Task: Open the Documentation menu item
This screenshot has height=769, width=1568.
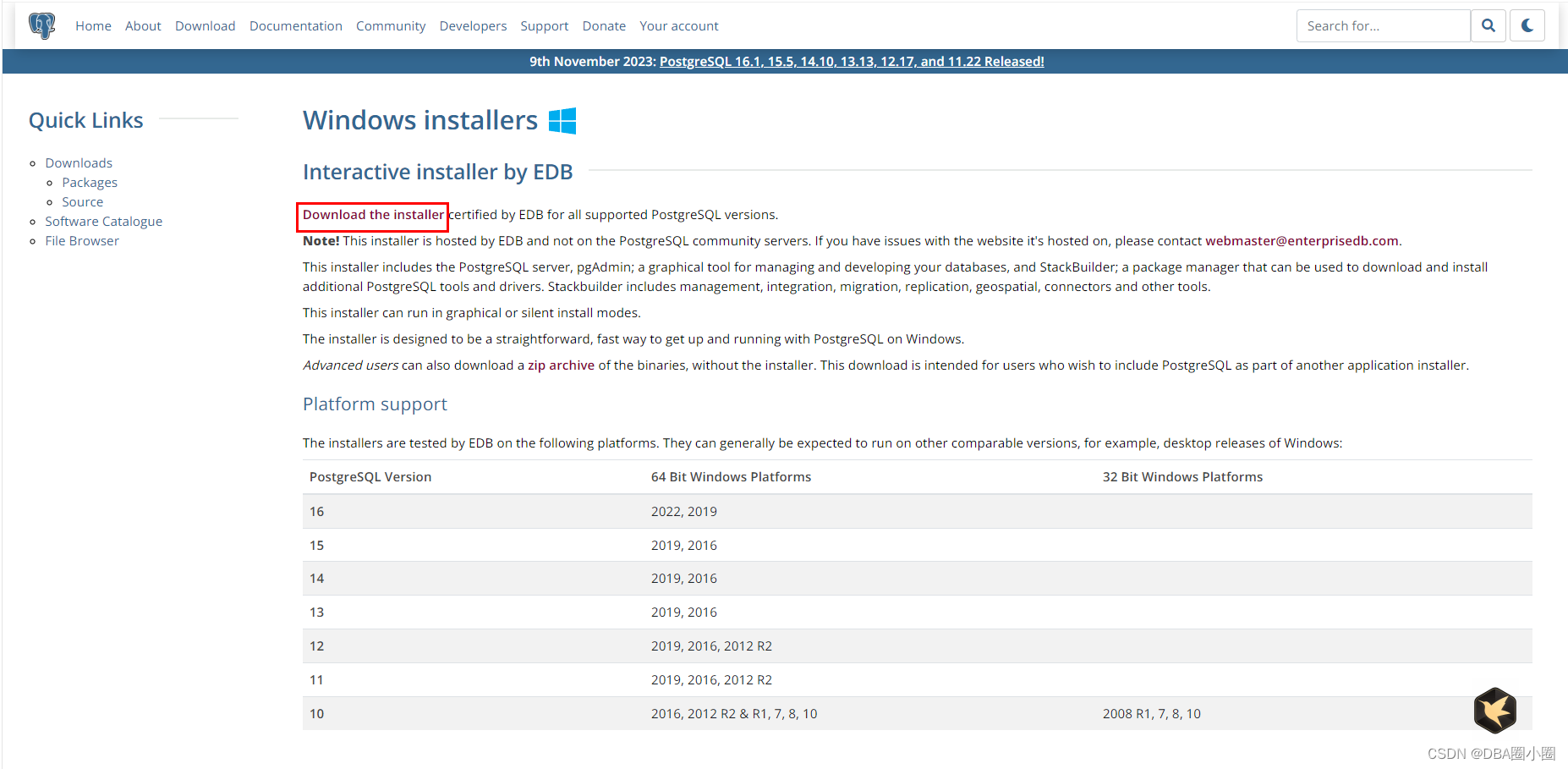Action: pyautogui.click(x=296, y=26)
